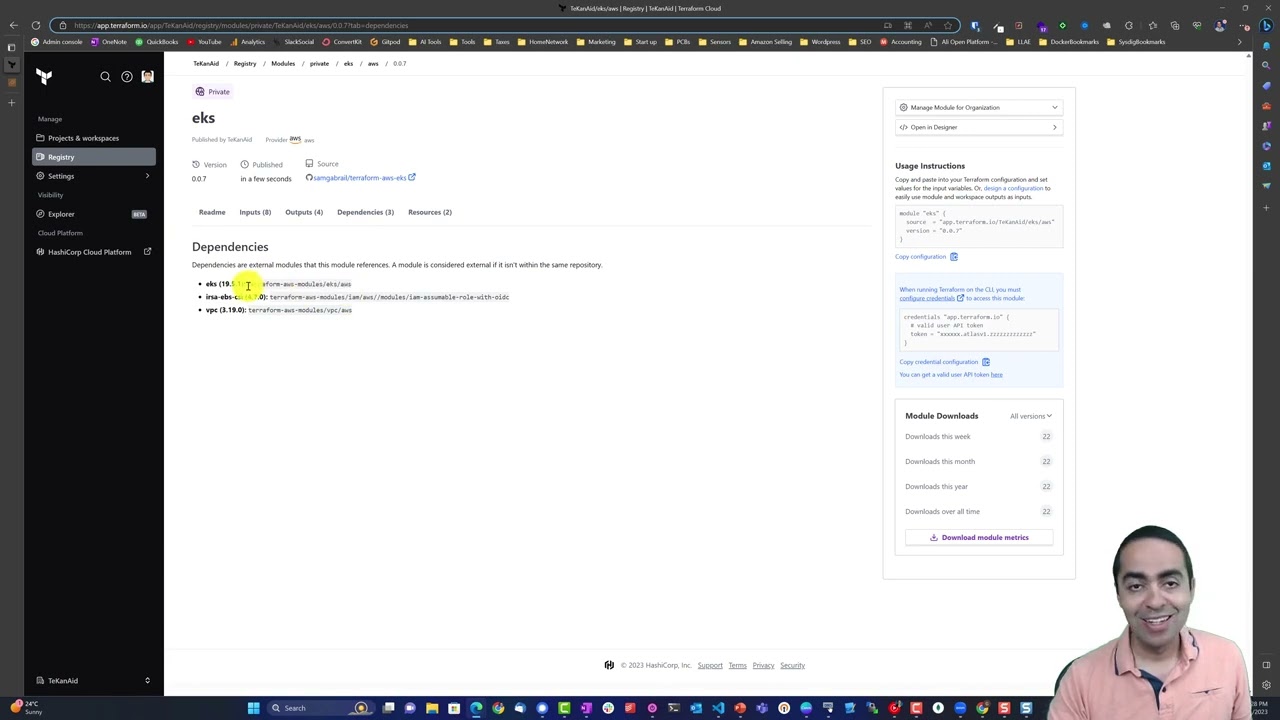Expand Manage Module for Organization dropdown
Viewport: 1280px width, 720px height.
[978, 107]
